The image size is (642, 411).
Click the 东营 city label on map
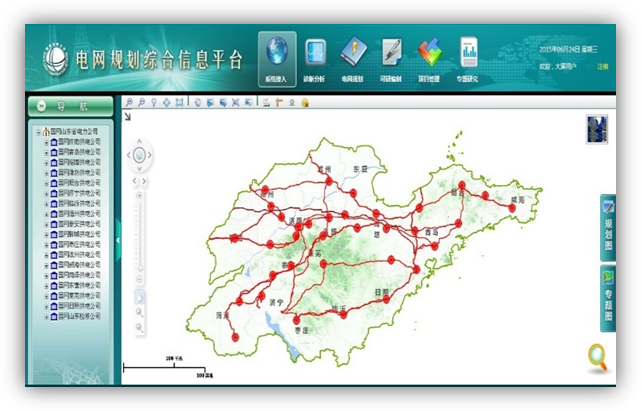point(360,169)
